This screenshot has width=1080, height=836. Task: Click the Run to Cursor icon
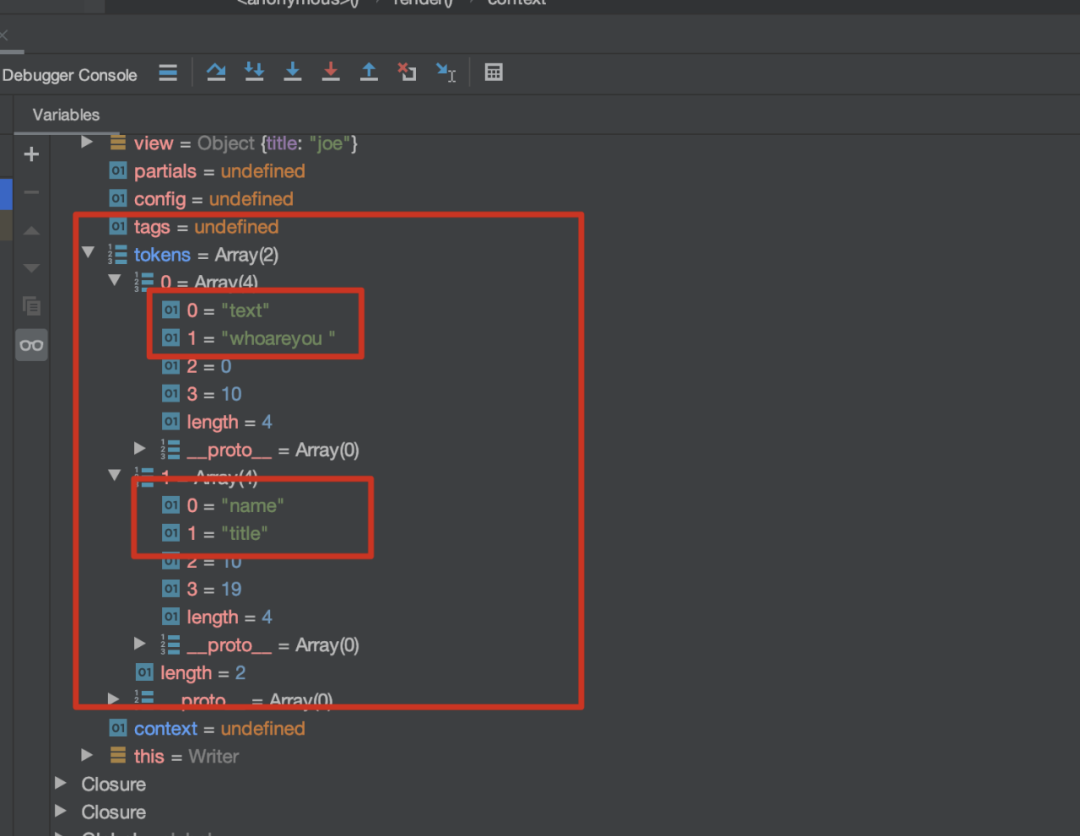point(446,73)
